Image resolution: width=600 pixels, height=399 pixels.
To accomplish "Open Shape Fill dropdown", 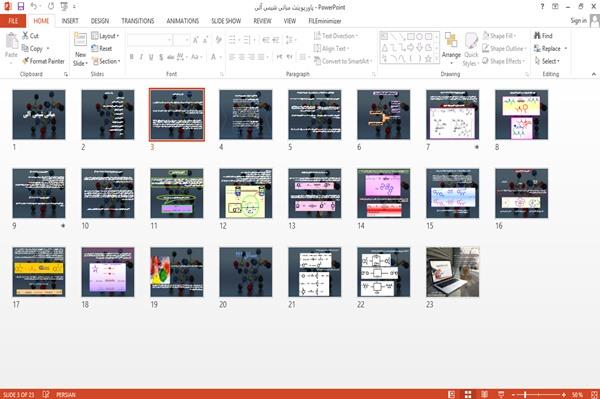I will (x=499, y=36).
